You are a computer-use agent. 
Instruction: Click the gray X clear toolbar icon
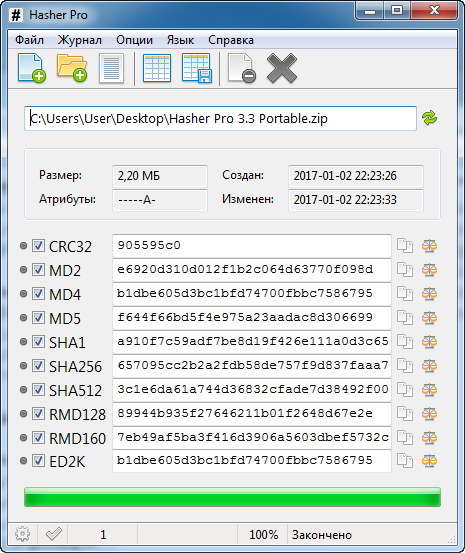click(282, 68)
